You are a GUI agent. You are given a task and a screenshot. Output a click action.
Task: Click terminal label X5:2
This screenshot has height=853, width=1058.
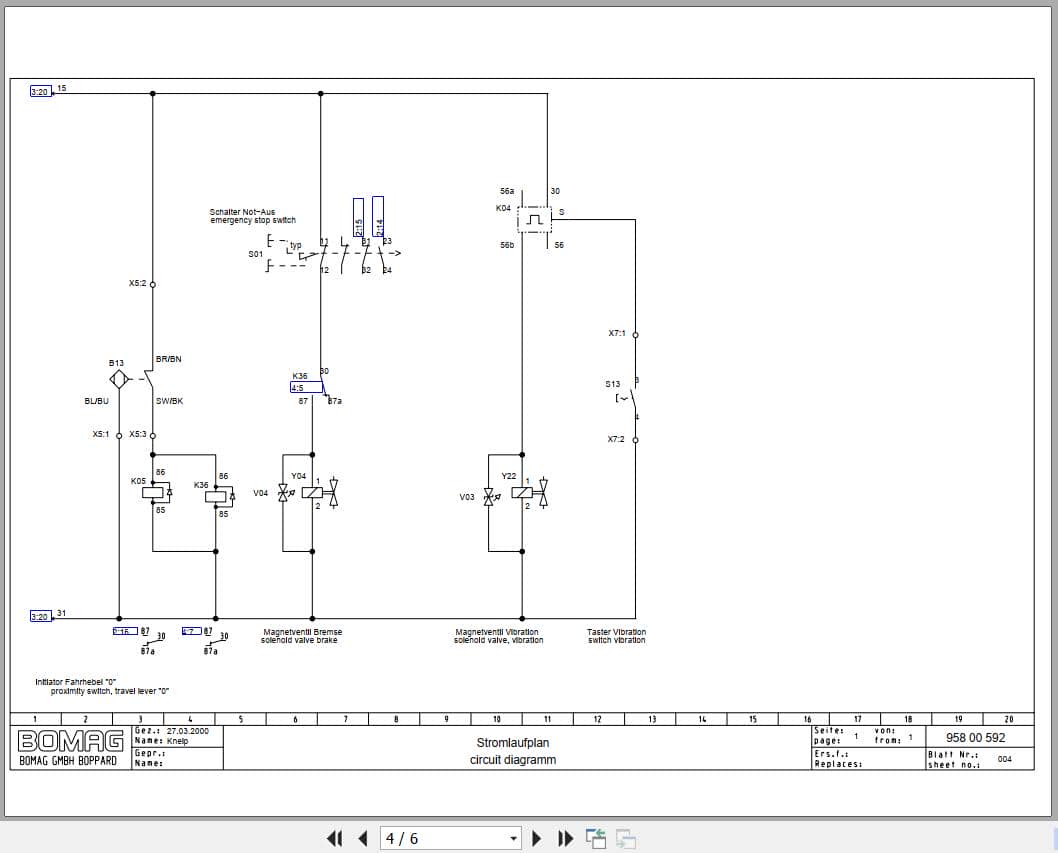(138, 283)
